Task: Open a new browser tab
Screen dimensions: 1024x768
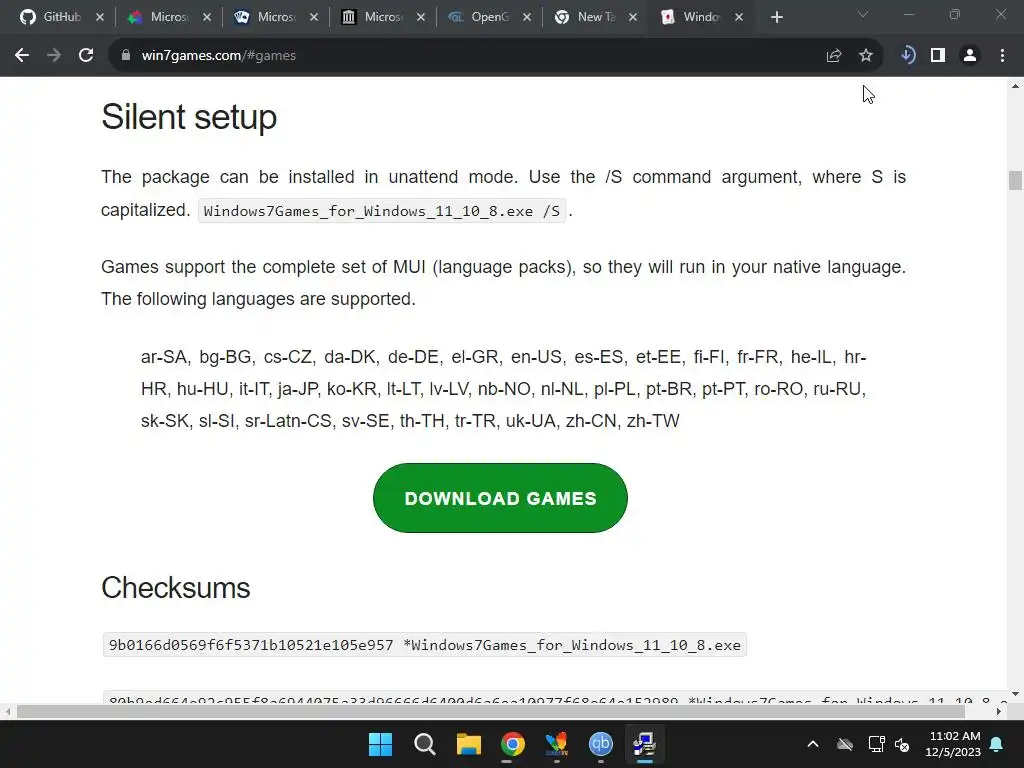Action: coord(776,17)
